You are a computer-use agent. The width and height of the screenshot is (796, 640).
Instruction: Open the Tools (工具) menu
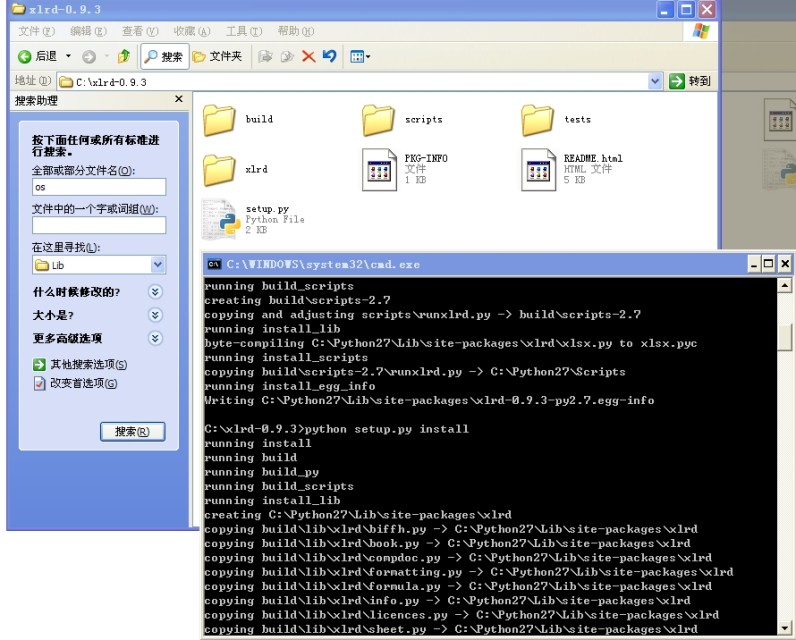click(244, 31)
